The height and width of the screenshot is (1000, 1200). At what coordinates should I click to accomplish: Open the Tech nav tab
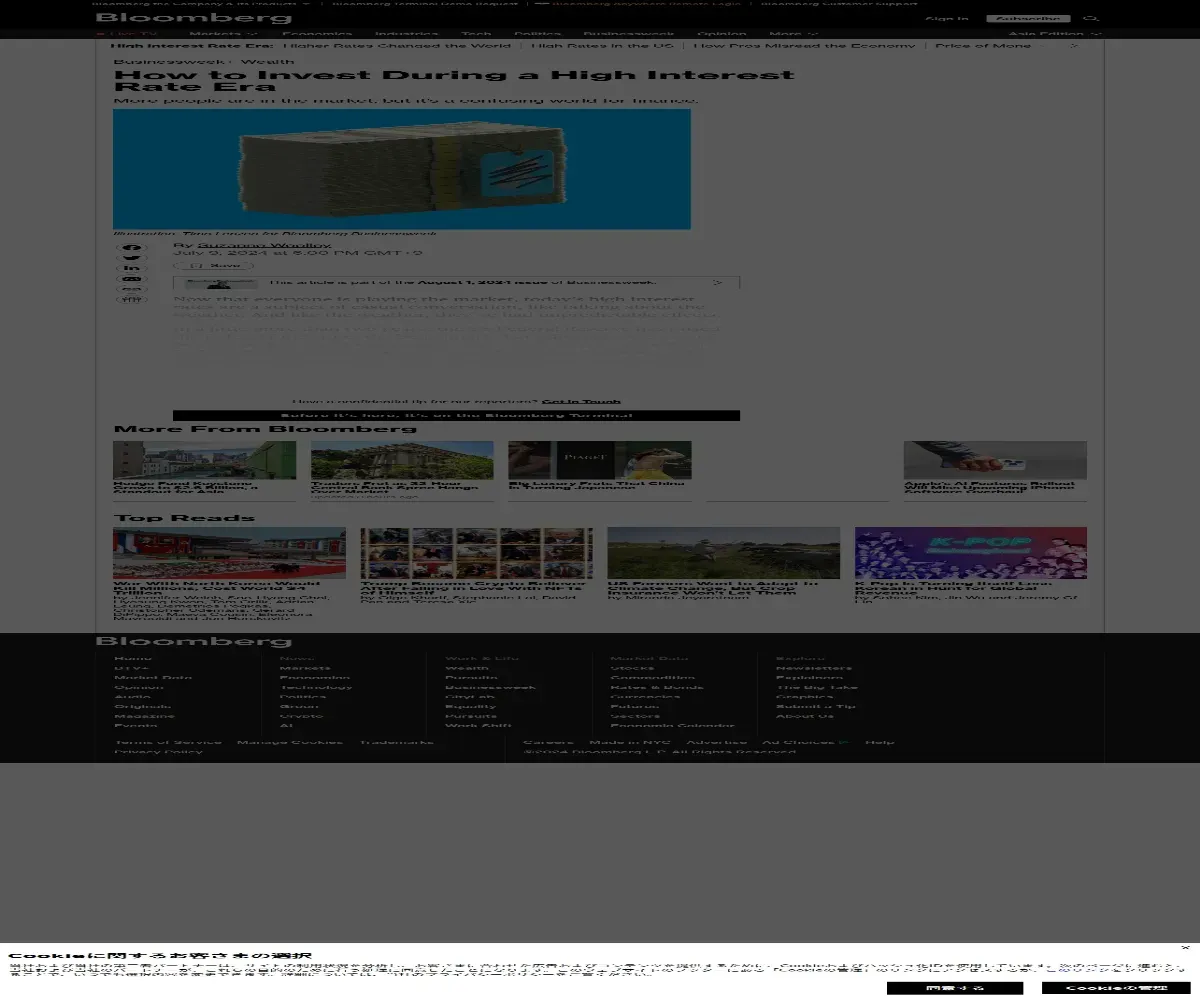(476, 34)
